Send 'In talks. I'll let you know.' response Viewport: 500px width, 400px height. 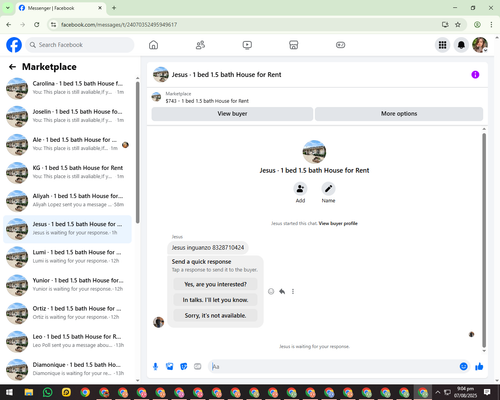pos(215,300)
